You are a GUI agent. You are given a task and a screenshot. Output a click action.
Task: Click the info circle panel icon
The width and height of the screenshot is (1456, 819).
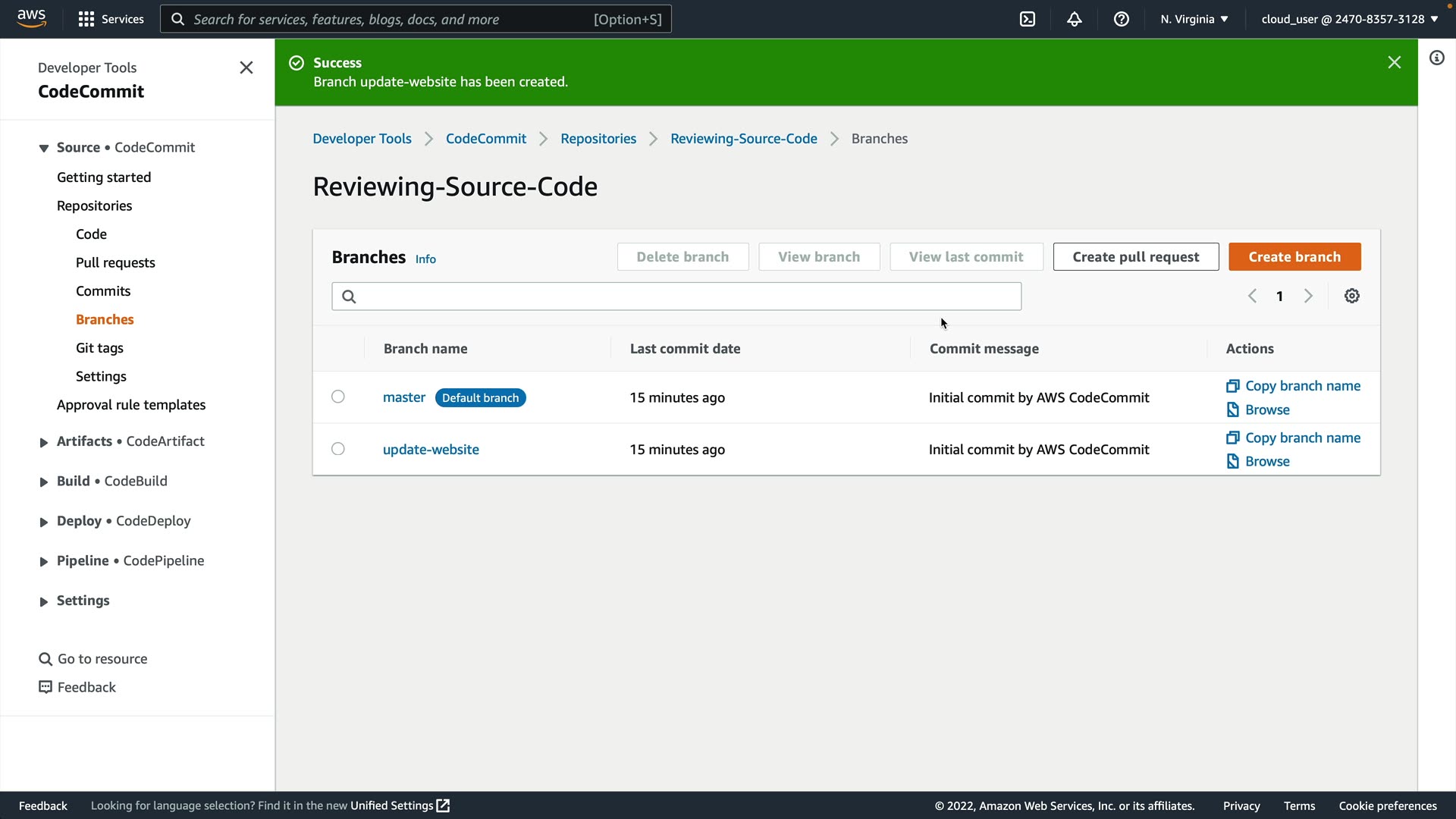1437,58
